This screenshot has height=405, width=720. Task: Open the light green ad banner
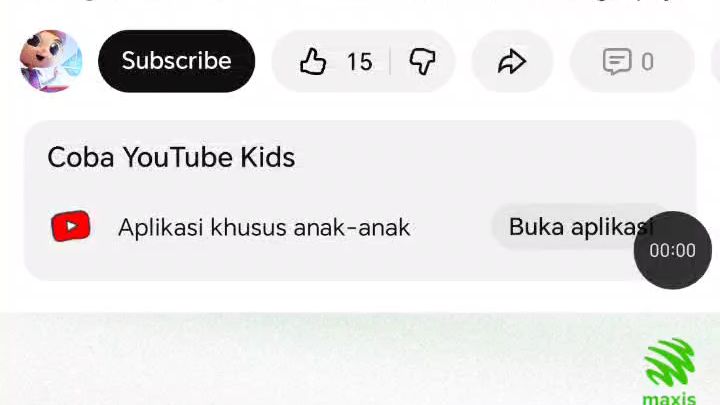[360, 359]
